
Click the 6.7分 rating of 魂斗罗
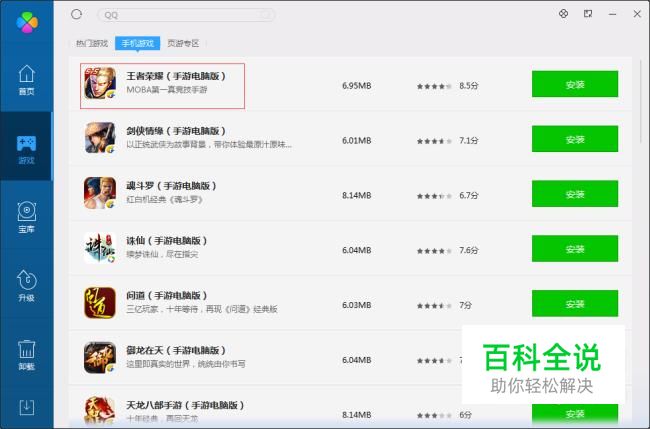[468, 195]
